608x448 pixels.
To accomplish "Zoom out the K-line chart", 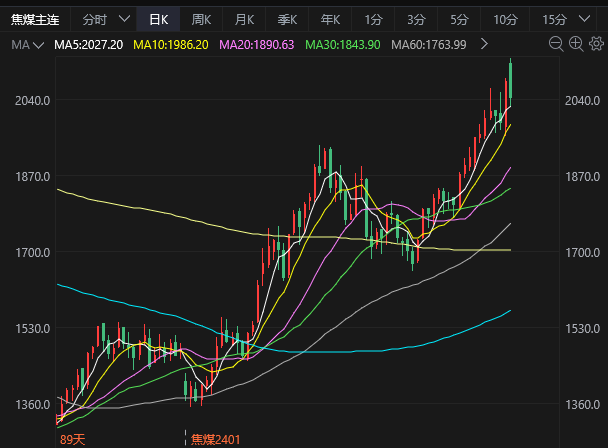I will click(555, 44).
